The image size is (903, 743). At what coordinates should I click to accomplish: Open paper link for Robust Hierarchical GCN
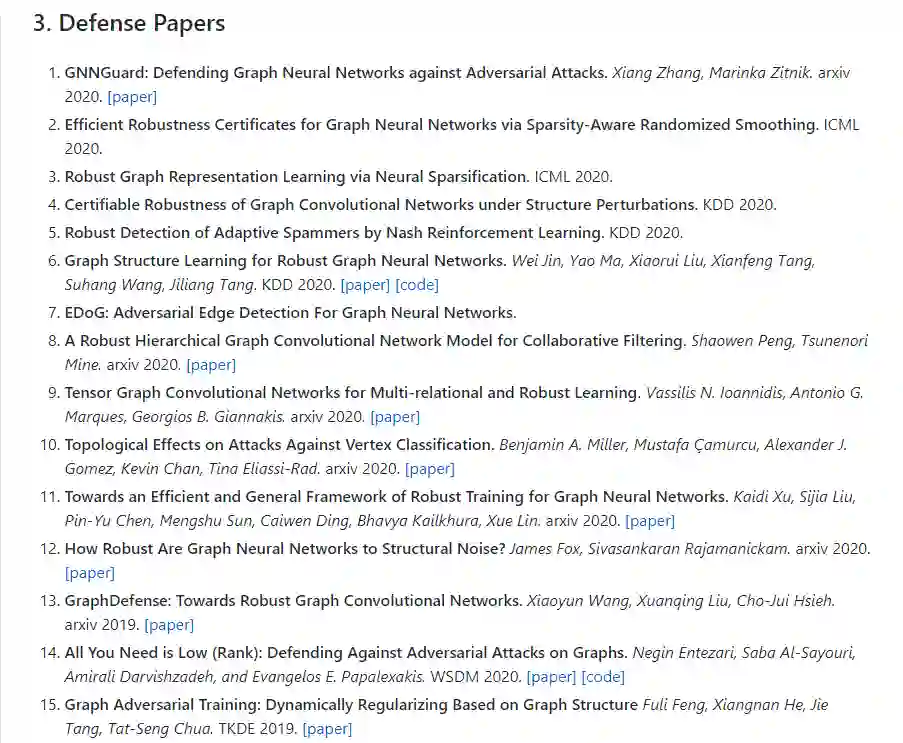tap(211, 365)
